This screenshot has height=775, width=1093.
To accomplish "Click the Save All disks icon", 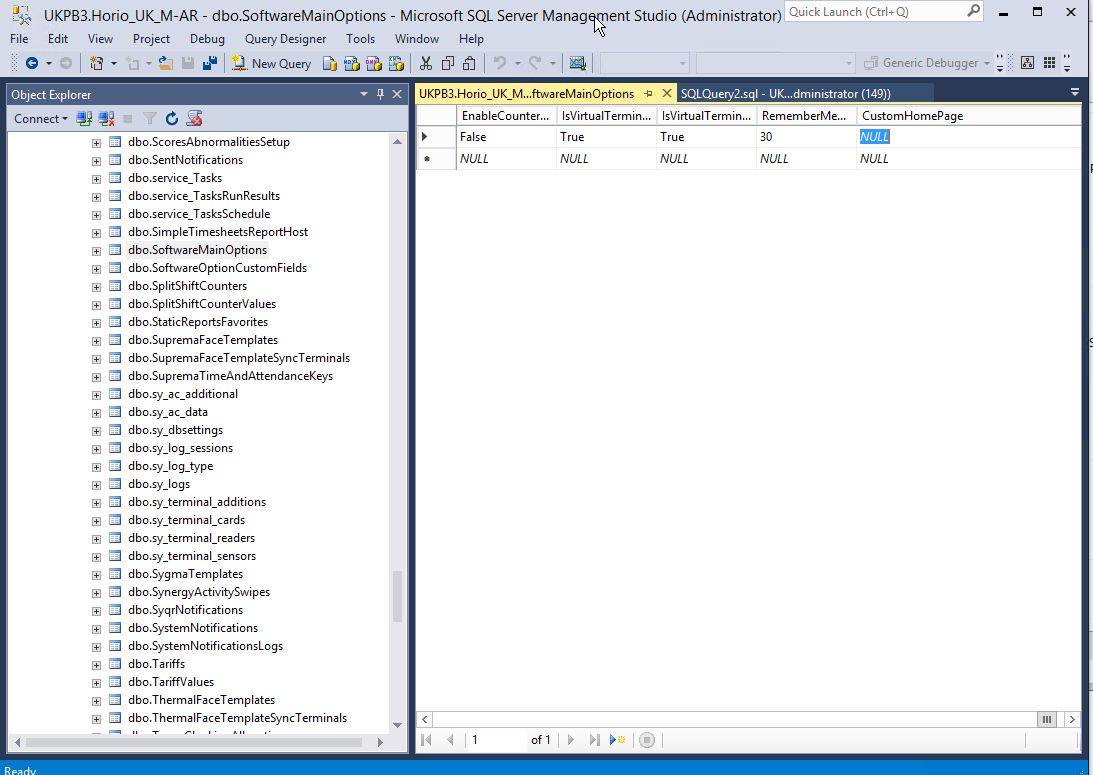I will click(x=210, y=63).
